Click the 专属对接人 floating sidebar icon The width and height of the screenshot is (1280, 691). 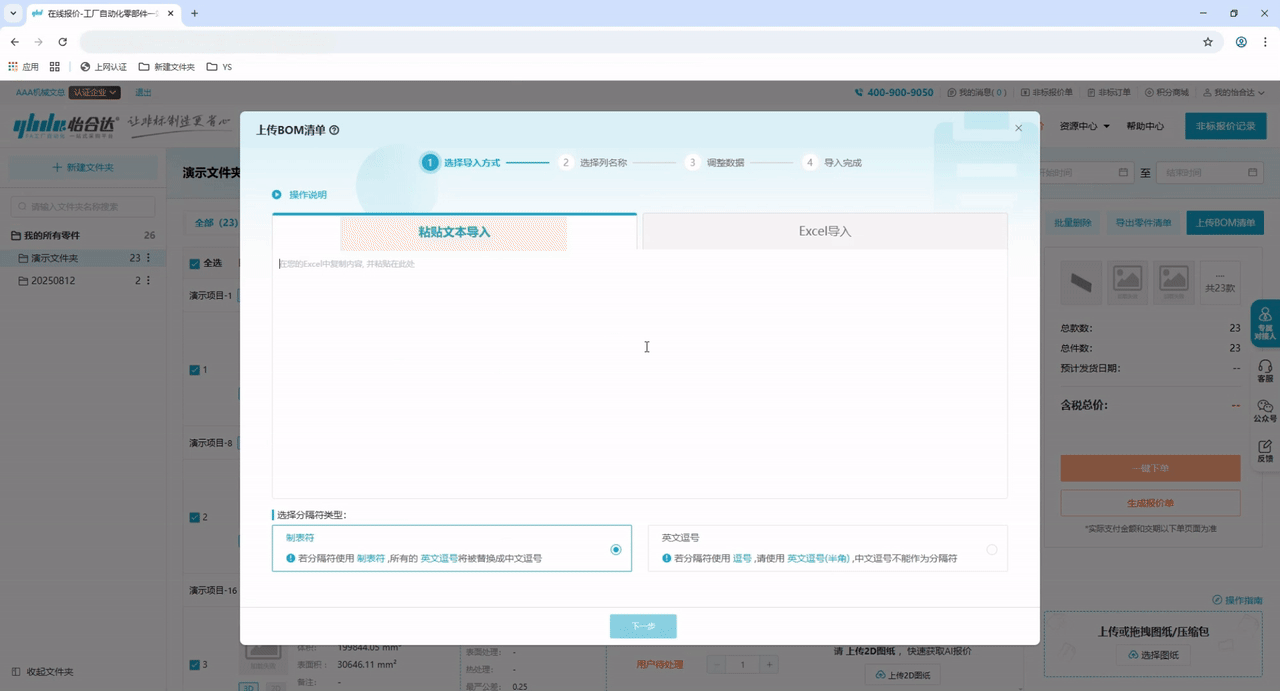(x=1265, y=322)
